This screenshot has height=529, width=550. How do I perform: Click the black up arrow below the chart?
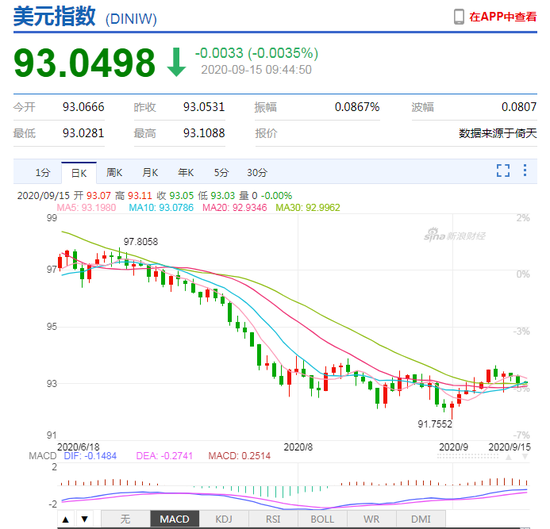66,519
